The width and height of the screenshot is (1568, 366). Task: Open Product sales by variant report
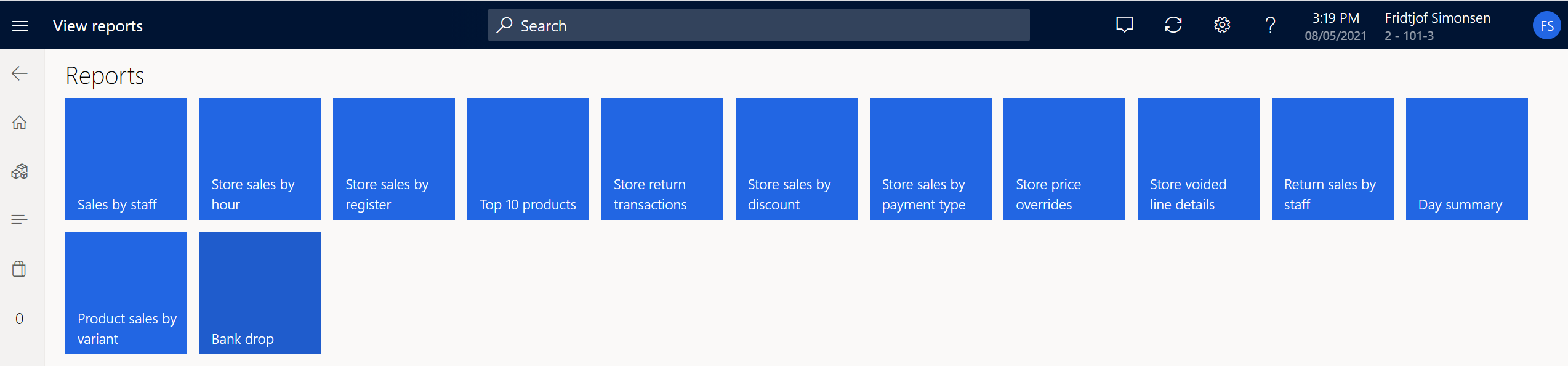126,293
